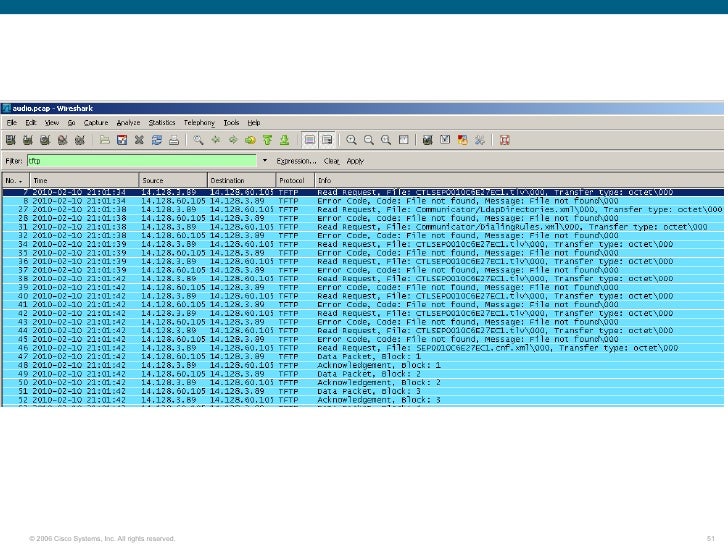
Task: Click the Find packet magnifier icon
Action: click(199, 140)
